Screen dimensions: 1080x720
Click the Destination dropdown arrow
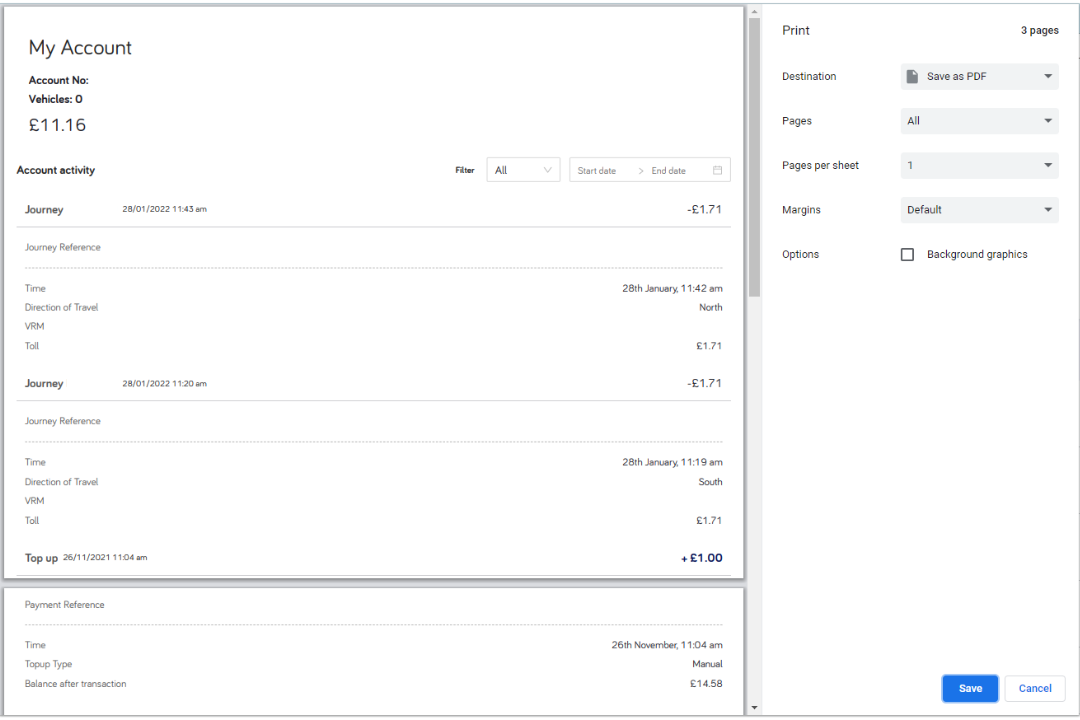(1047, 76)
